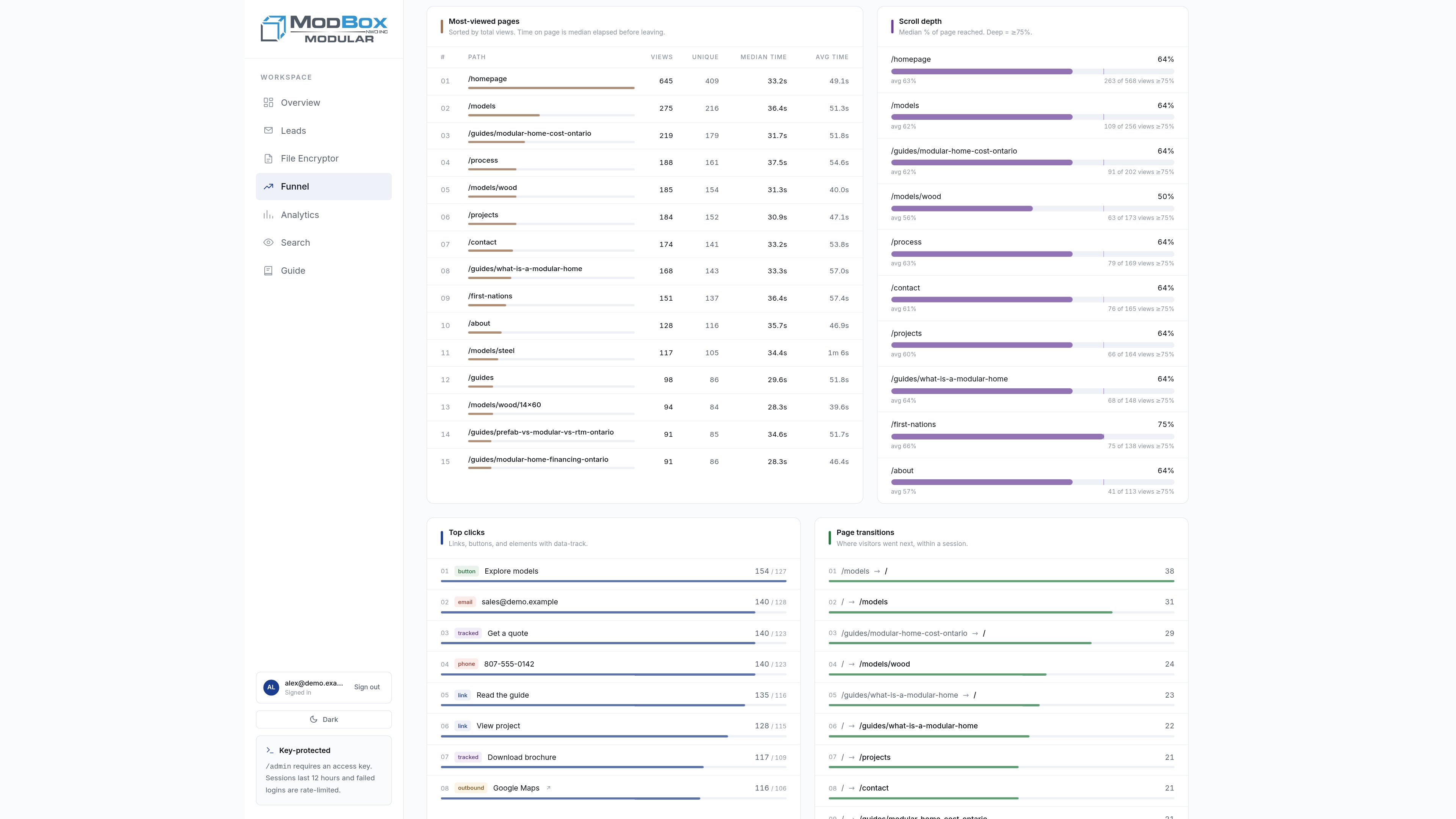Click the Funnel trend arrow icon
This screenshot has height=819, width=1456.
point(268,187)
